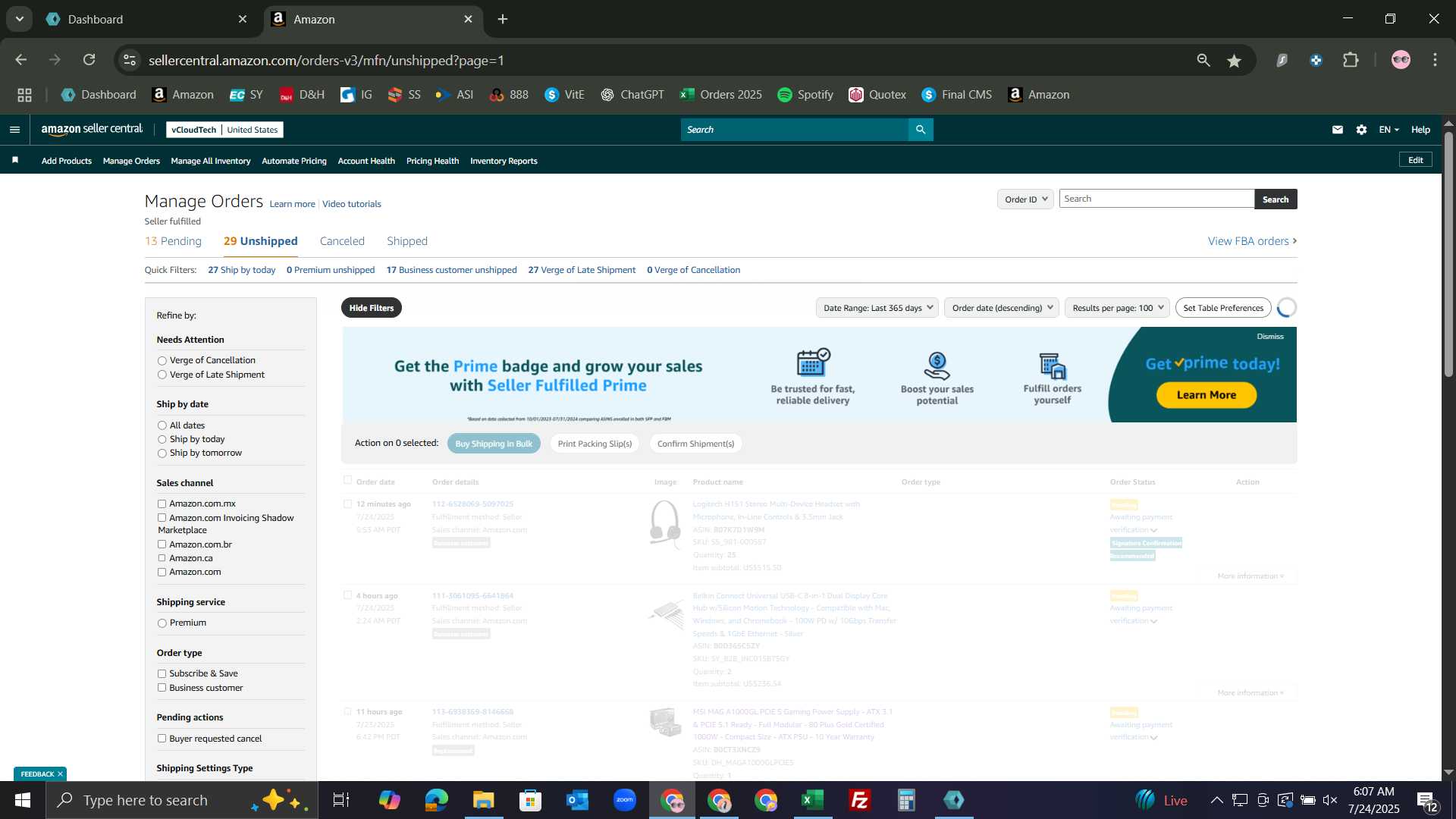Open the Spotify bookmark
The height and width of the screenshot is (819, 1456).
click(805, 95)
